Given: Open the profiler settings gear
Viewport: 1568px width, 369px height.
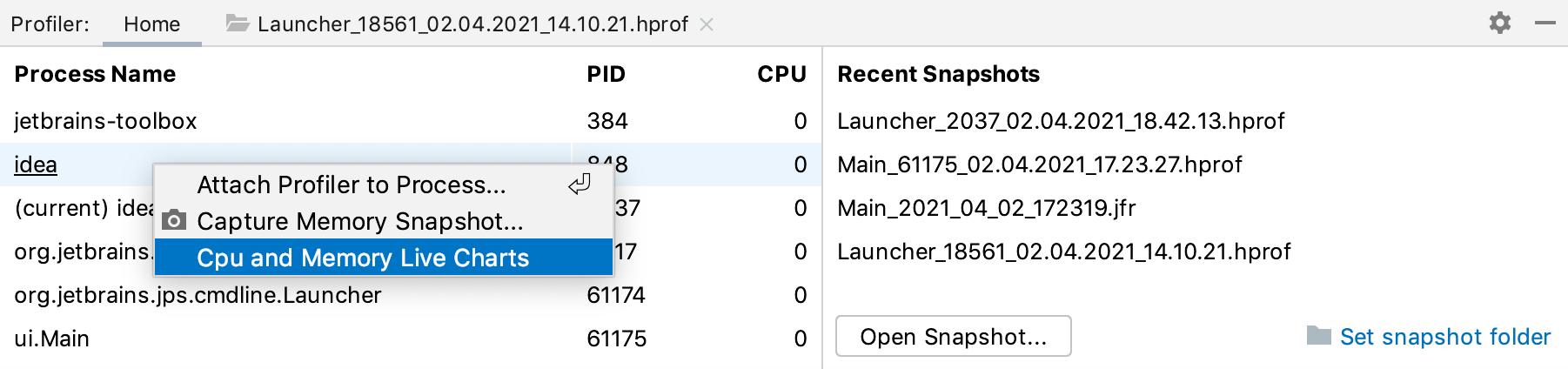Looking at the screenshot, I should [1500, 23].
